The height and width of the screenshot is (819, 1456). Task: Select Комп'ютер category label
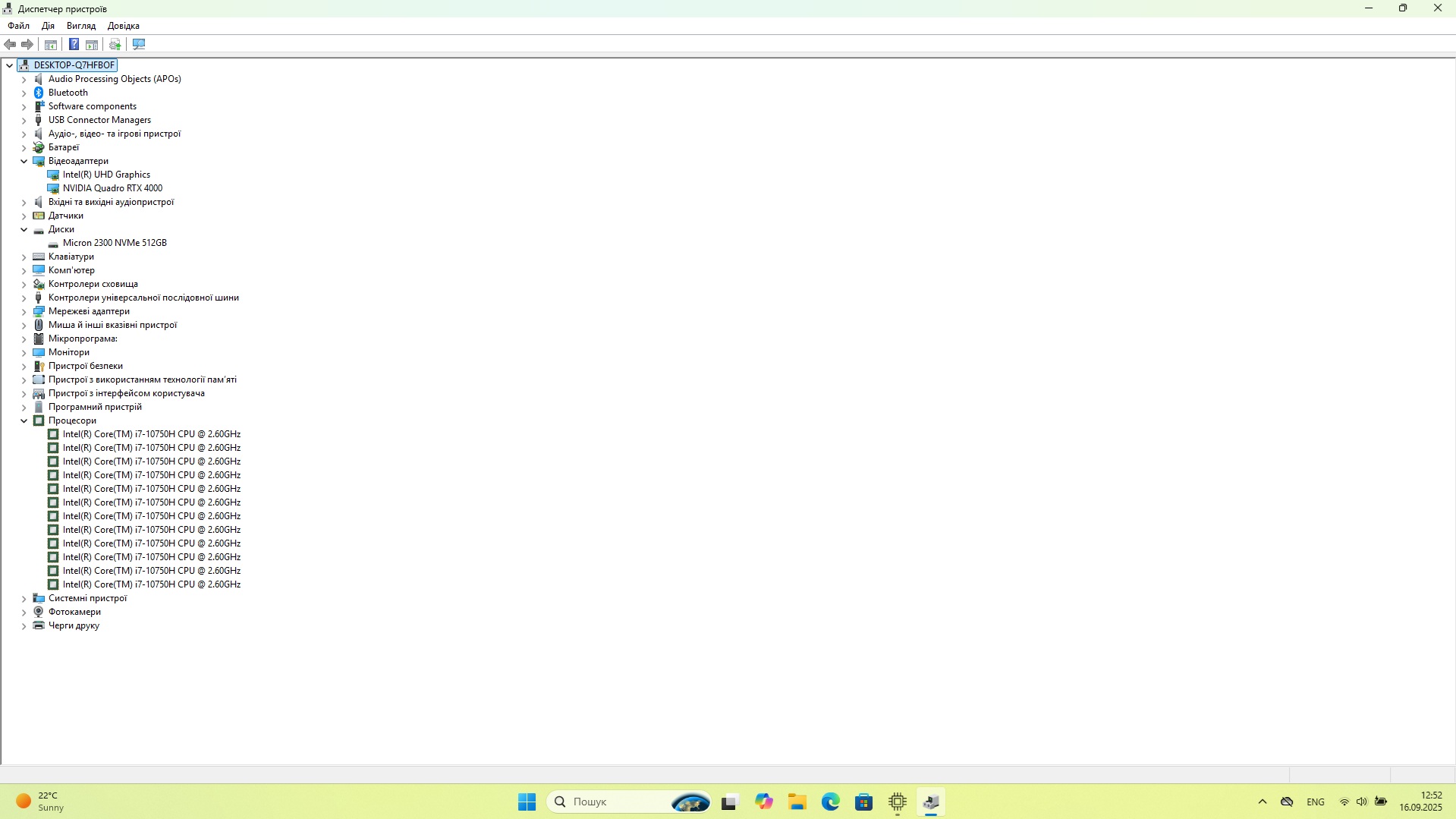tap(71, 270)
